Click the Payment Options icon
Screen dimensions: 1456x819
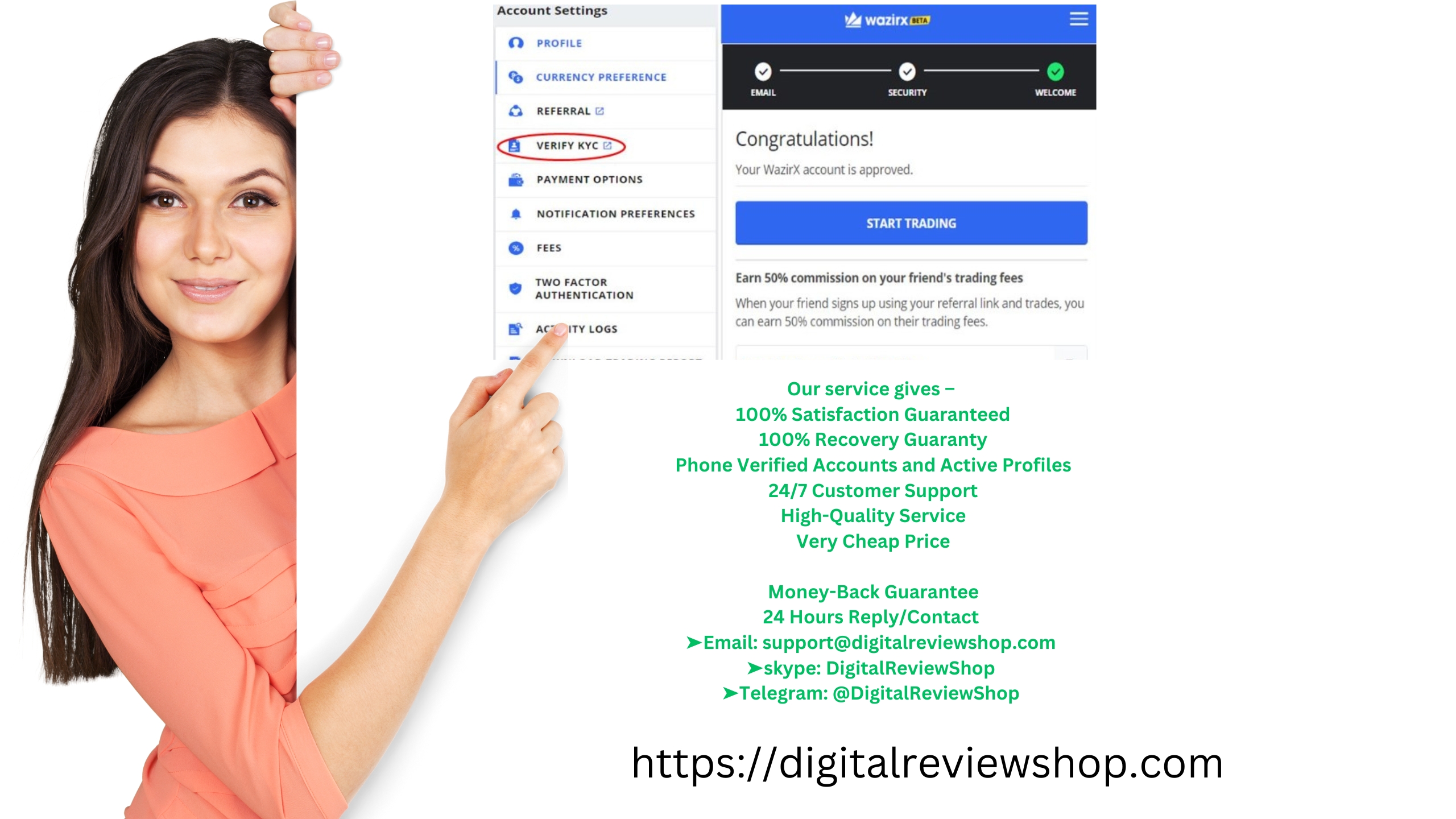click(513, 179)
